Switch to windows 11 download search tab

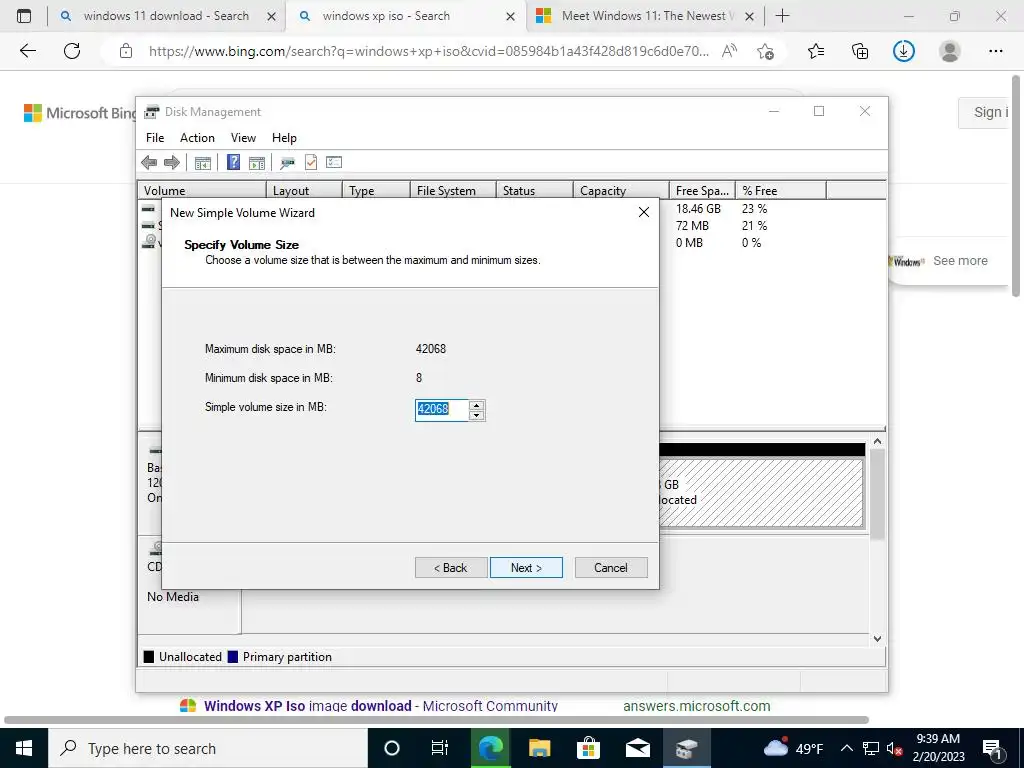166,16
